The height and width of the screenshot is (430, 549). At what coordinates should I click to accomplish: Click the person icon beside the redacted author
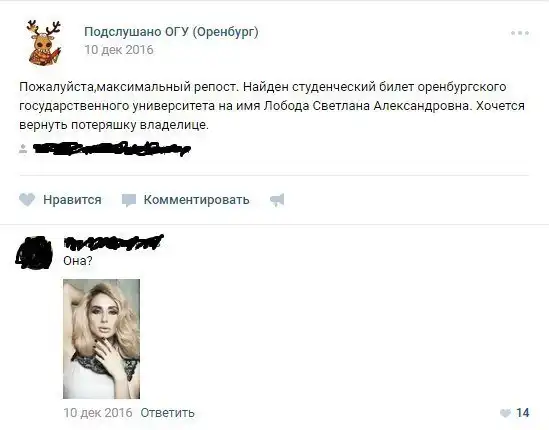coord(23,149)
